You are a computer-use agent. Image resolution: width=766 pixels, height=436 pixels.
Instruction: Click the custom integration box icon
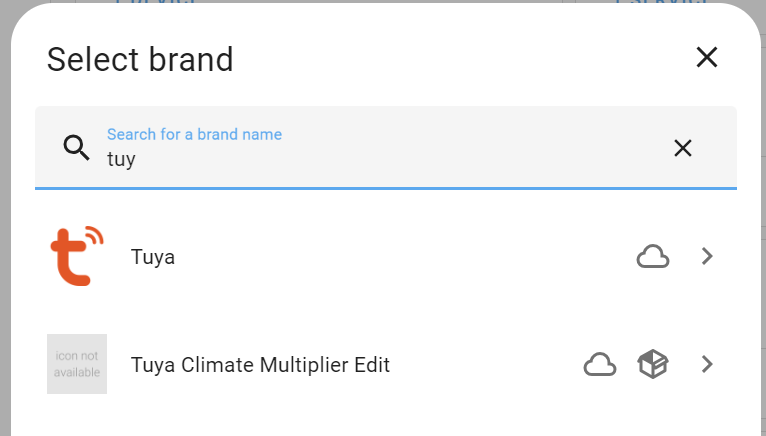tap(653, 364)
